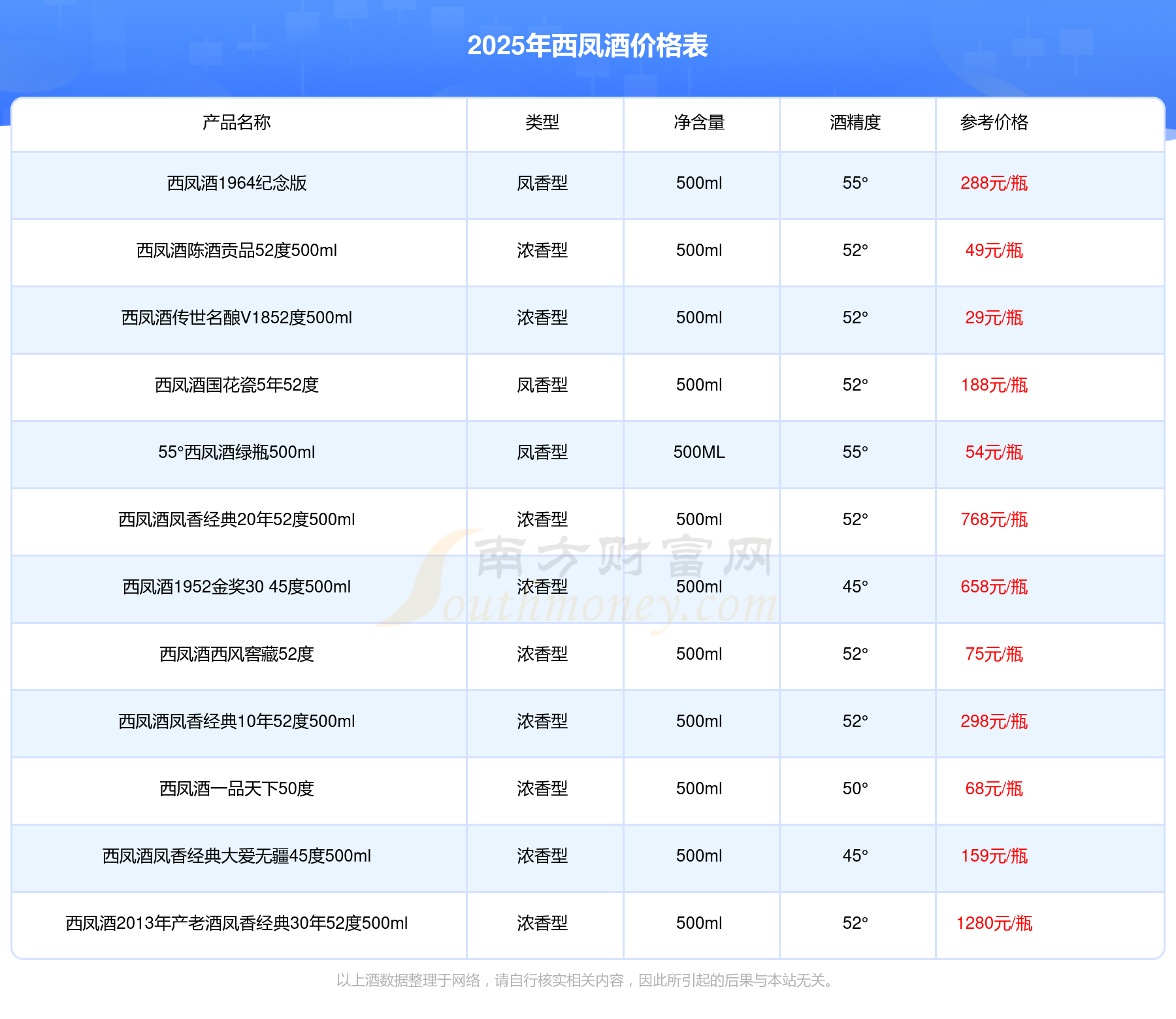Select 西凤酒国花瓷5年52度 product name
Screen dimensions: 1176x1019
(x=237, y=385)
